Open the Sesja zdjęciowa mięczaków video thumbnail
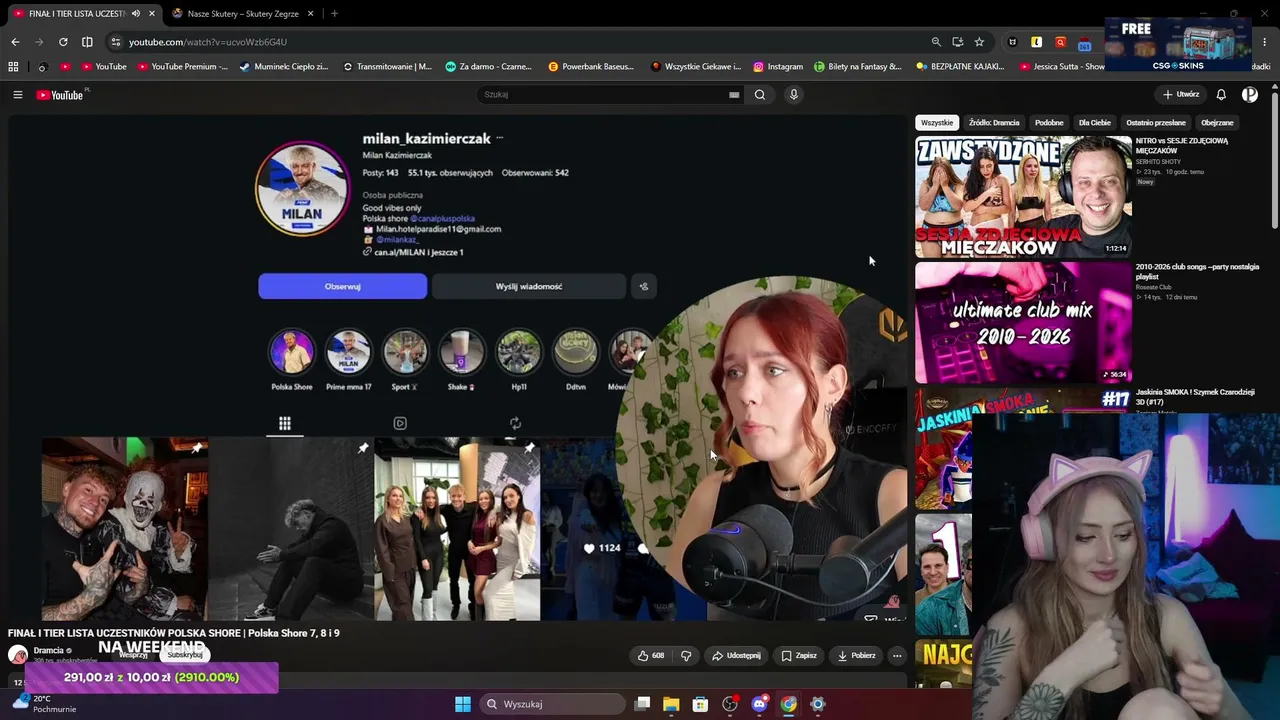The width and height of the screenshot is (1280, 720). point(1023,197)
